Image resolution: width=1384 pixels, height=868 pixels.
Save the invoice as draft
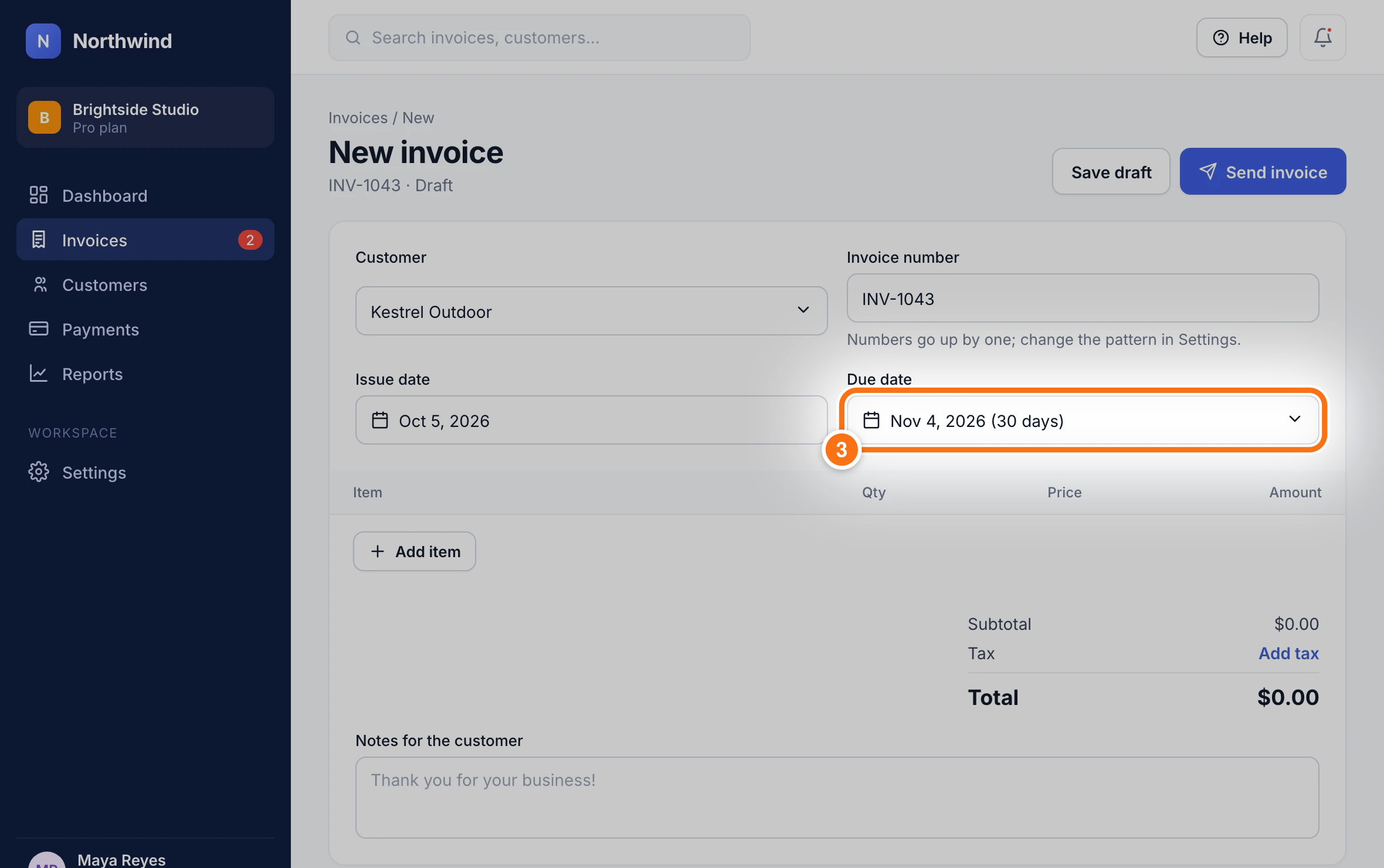[x=1111, y=172]
